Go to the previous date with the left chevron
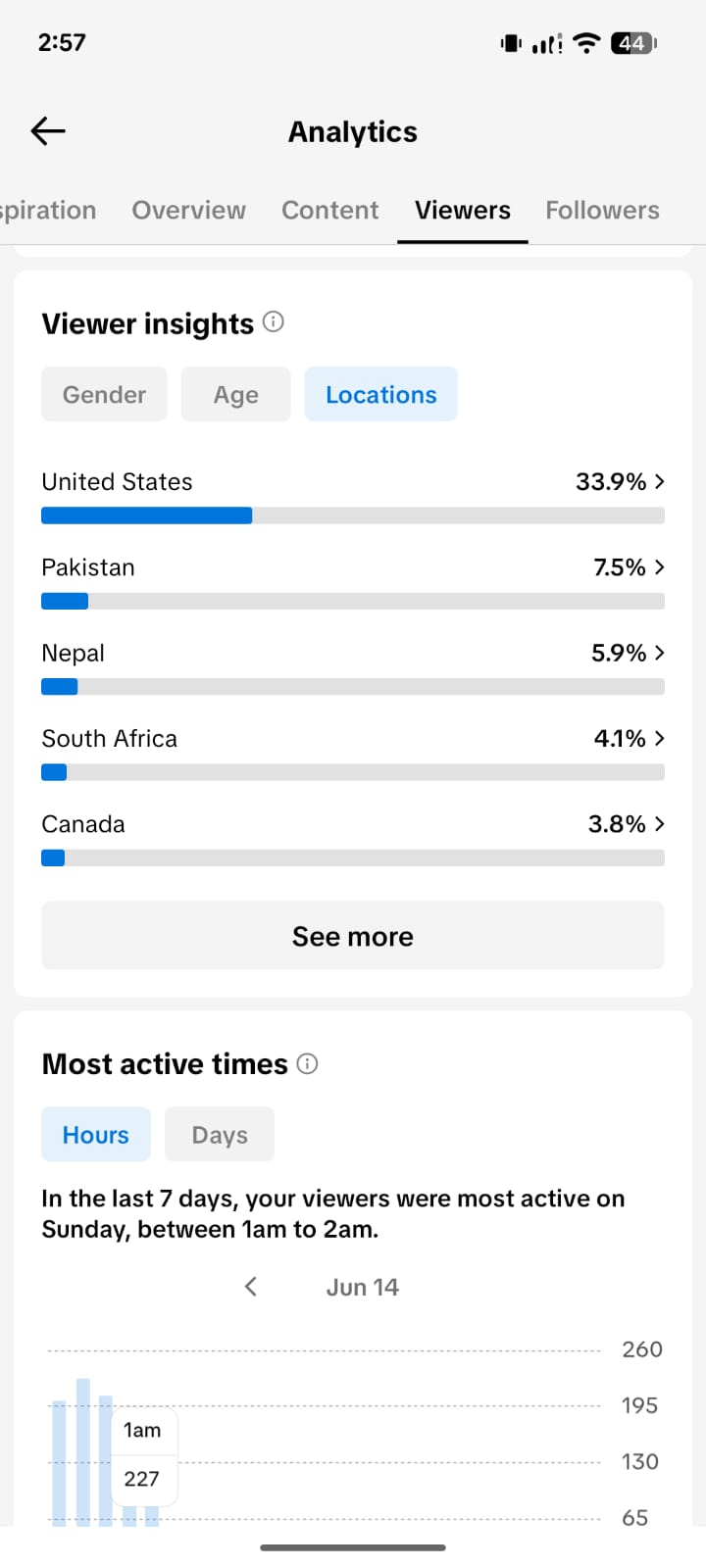Image resolution: width=706 pixels, height=1568 pixels. 251,1287
